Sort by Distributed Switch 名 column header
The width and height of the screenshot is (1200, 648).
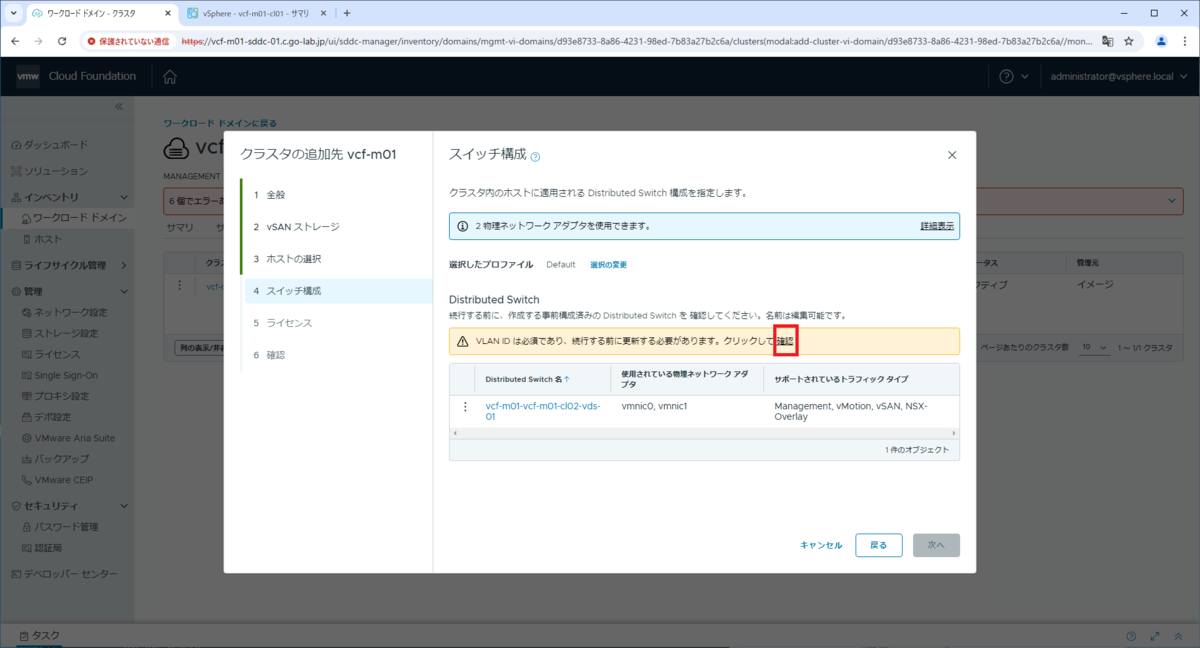529,380
